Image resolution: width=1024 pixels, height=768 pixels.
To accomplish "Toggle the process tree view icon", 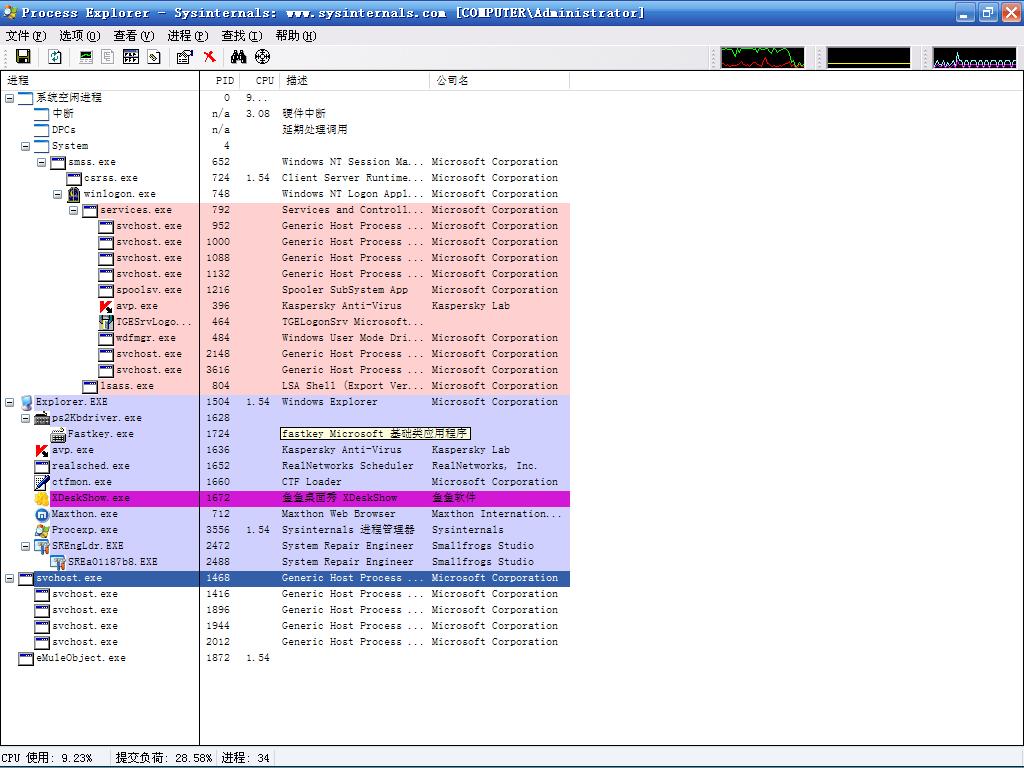I will (x=108, y=57).
